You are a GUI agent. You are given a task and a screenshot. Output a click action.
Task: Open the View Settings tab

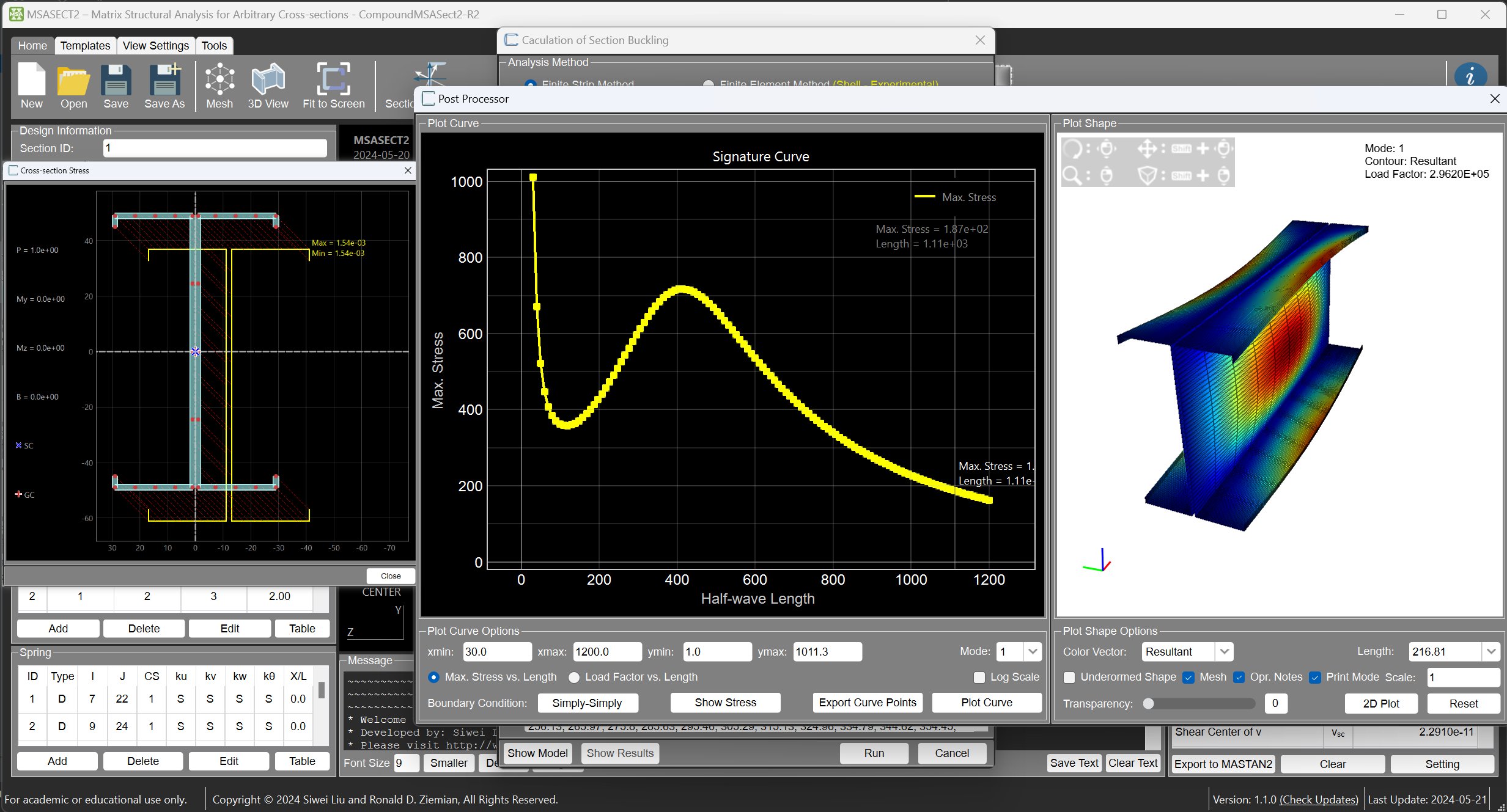155,45
